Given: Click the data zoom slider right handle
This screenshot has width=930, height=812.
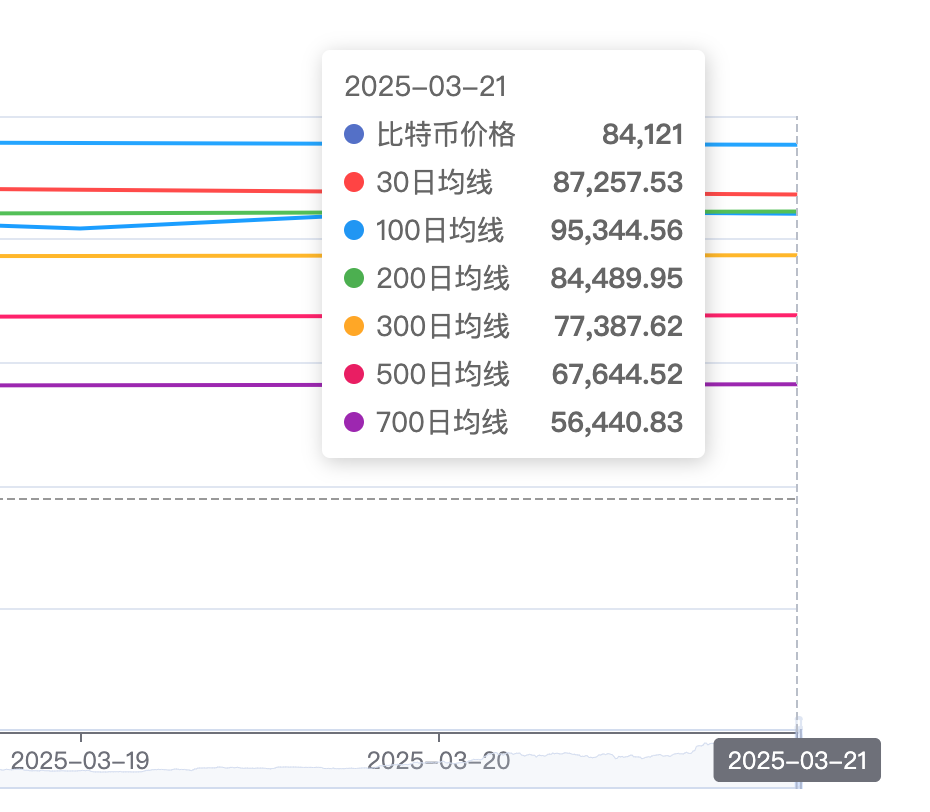Looking at the screenshot, I should click(x=799, y=753).
